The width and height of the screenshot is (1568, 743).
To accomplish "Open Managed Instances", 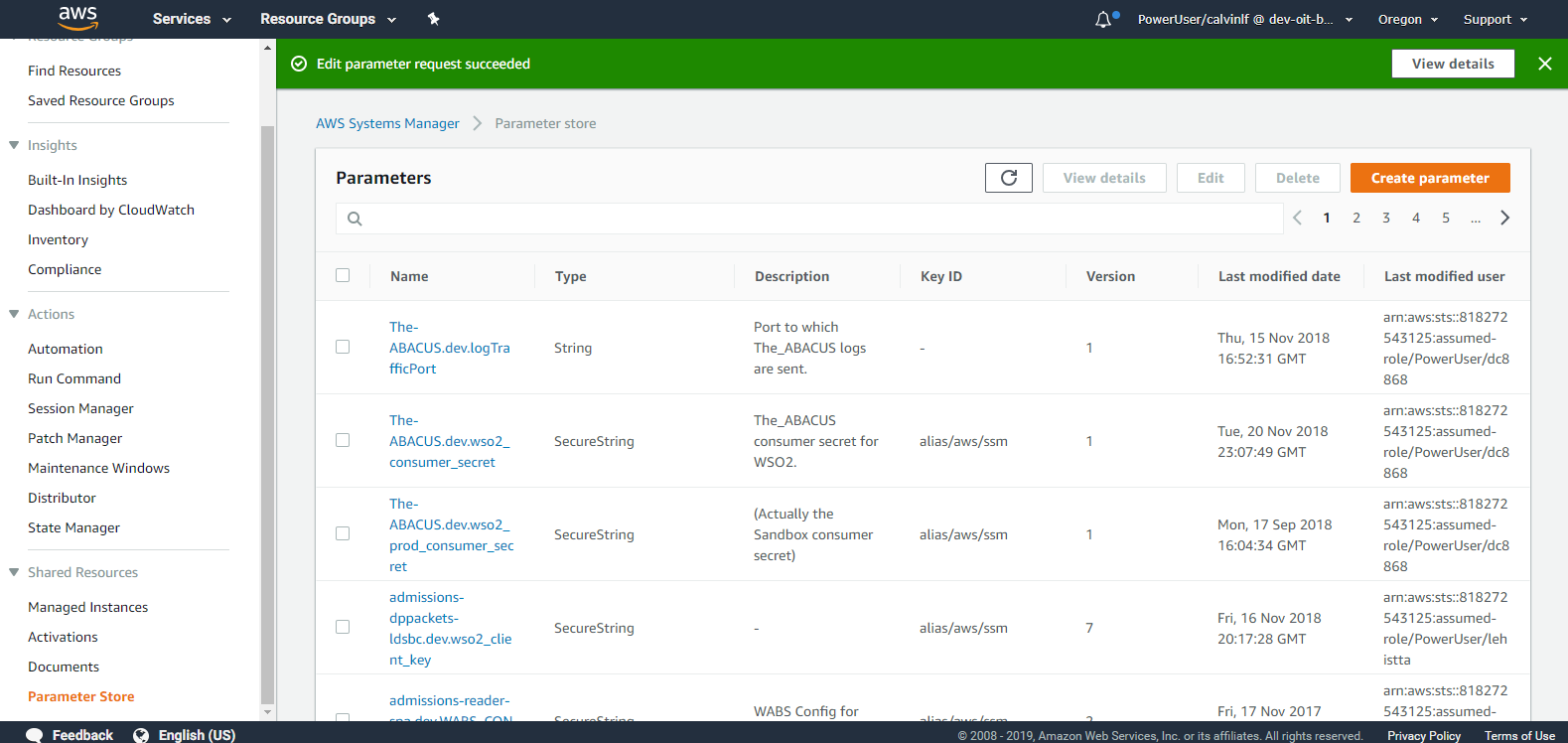I will point(87,607).
